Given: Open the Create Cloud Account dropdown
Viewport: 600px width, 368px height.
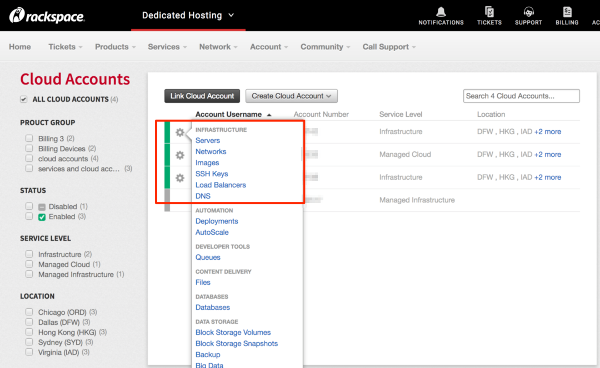Looking at the screenshot, I should pos(291,96).
